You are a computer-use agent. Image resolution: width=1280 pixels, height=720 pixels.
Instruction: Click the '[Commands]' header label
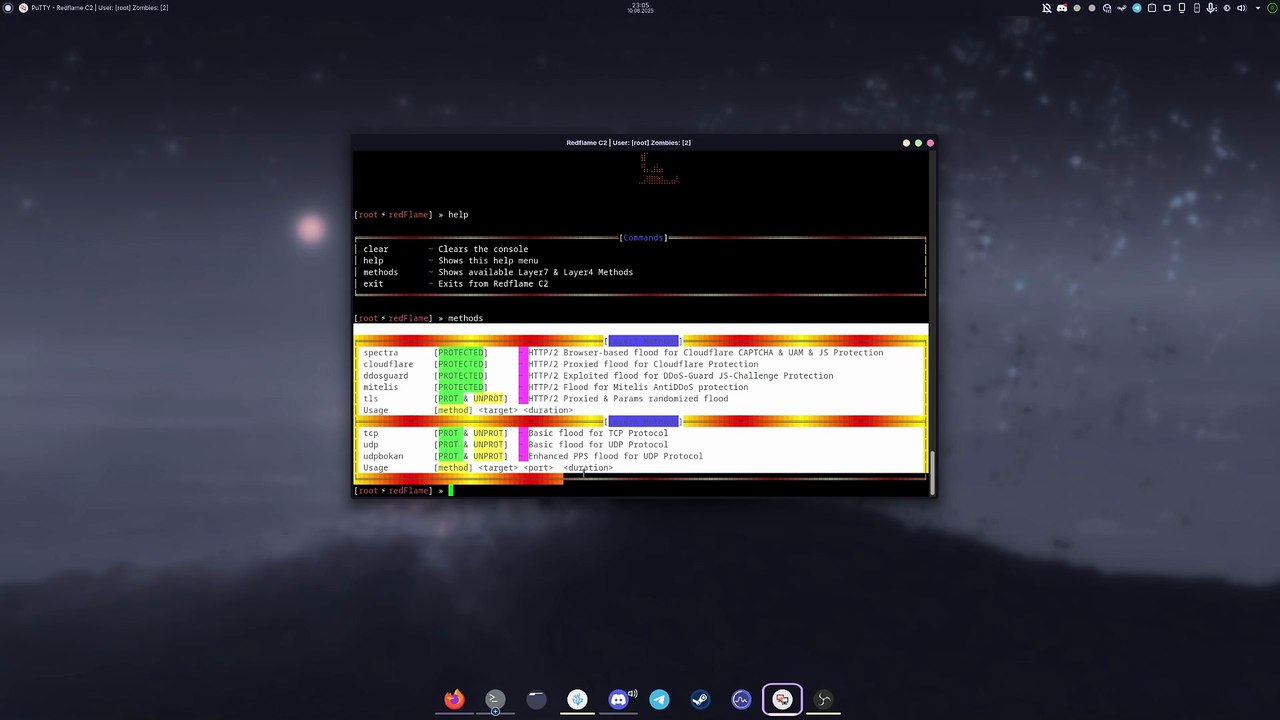click(x=643, y=238)
